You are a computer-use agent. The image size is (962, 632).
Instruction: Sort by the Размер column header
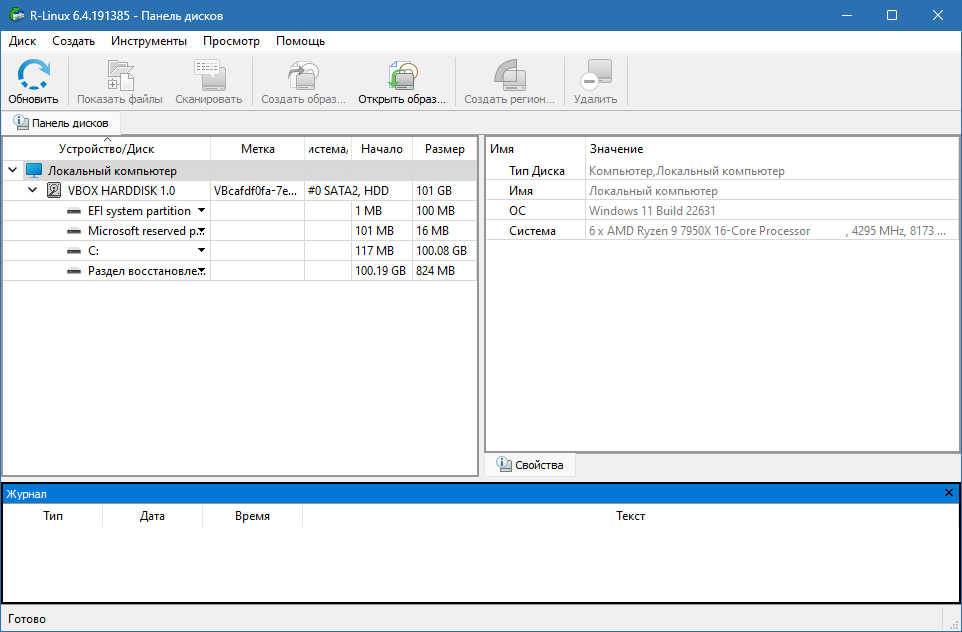445,149
